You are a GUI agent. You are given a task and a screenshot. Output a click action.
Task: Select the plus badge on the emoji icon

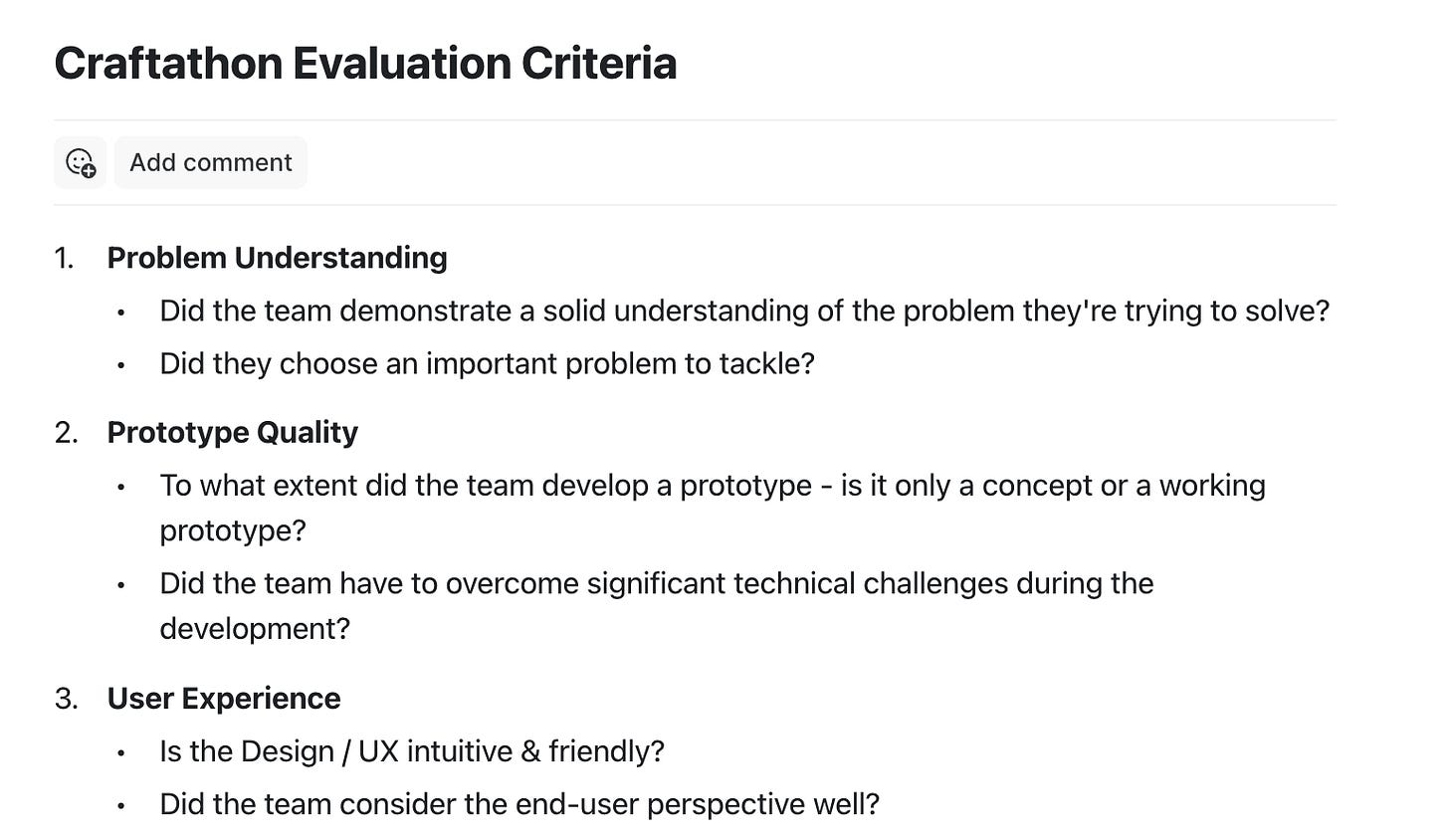(88, 170)
